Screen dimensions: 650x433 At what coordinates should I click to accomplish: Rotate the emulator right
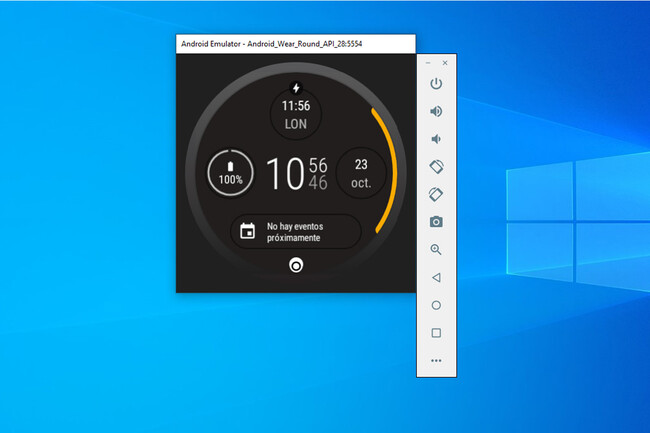pos(436,194)
